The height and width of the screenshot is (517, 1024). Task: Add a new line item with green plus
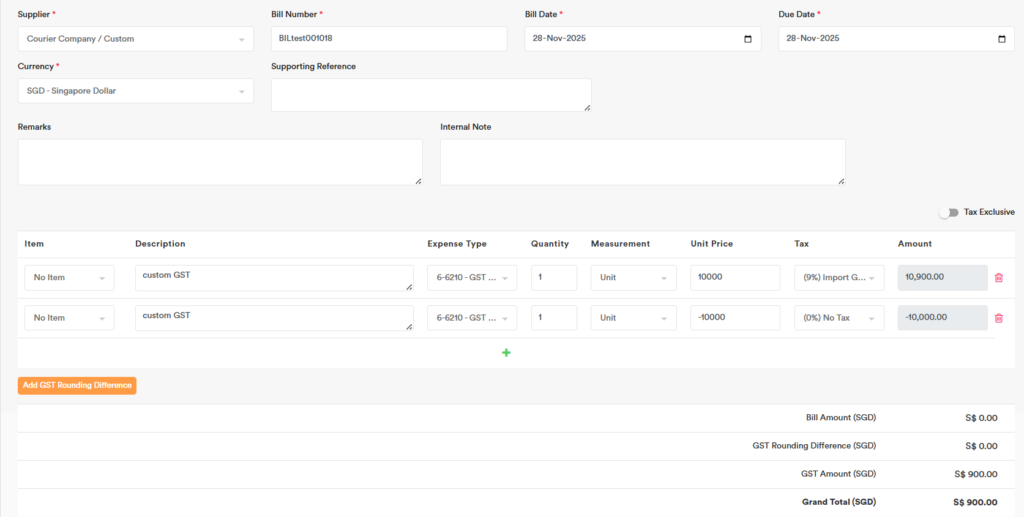click(x=506, y=353)
